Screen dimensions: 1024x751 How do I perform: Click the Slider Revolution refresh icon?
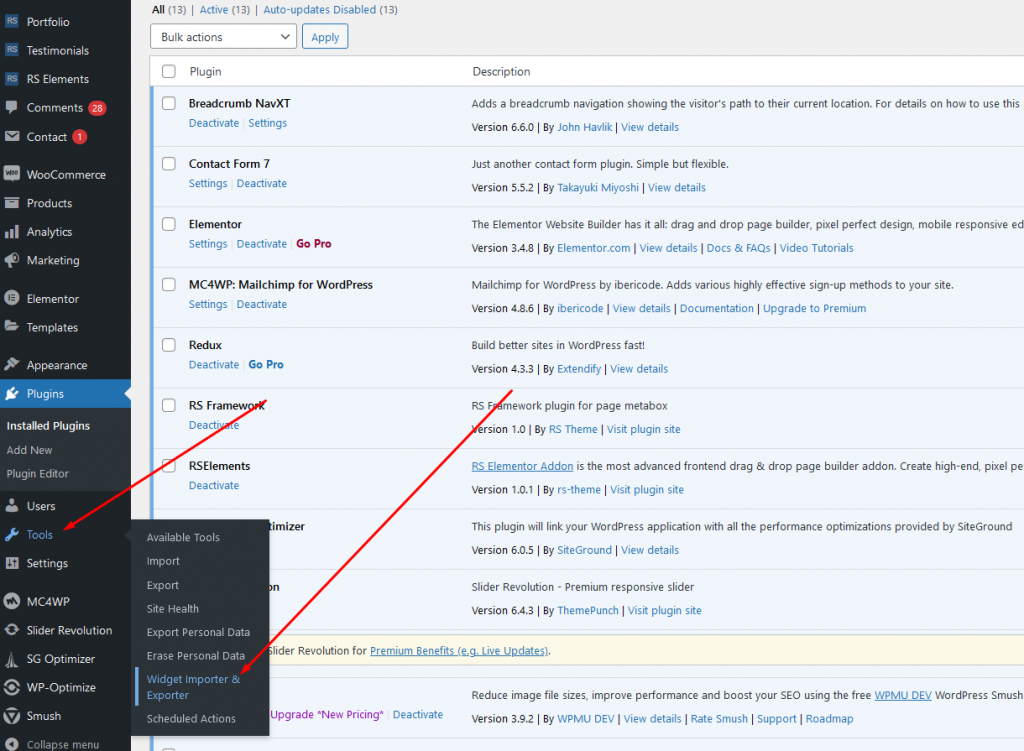click(12, 630)
